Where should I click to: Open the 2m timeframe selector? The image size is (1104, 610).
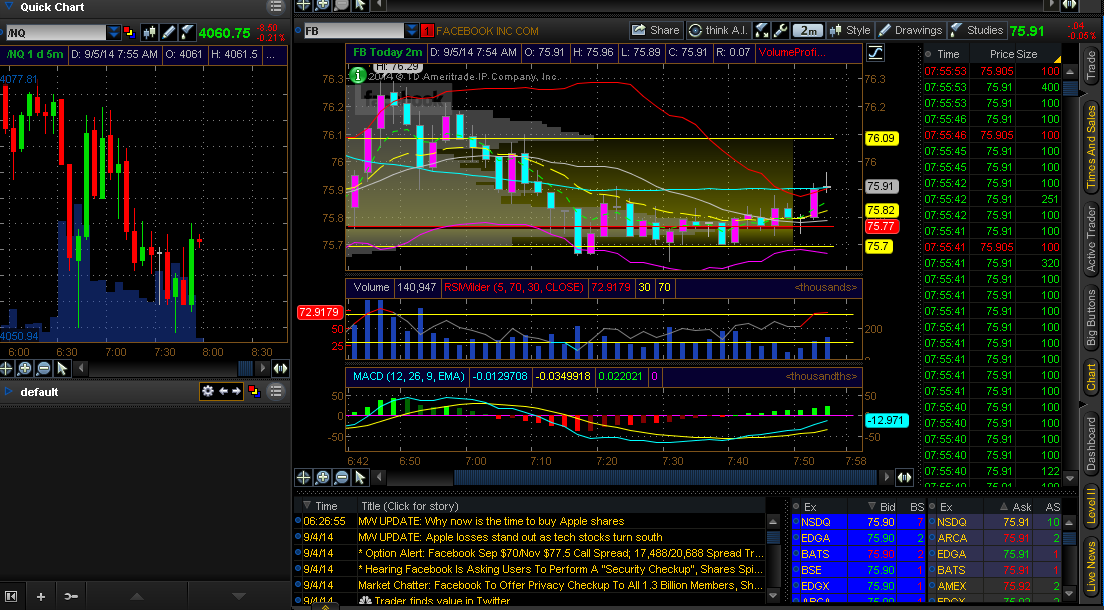(808, 30)
